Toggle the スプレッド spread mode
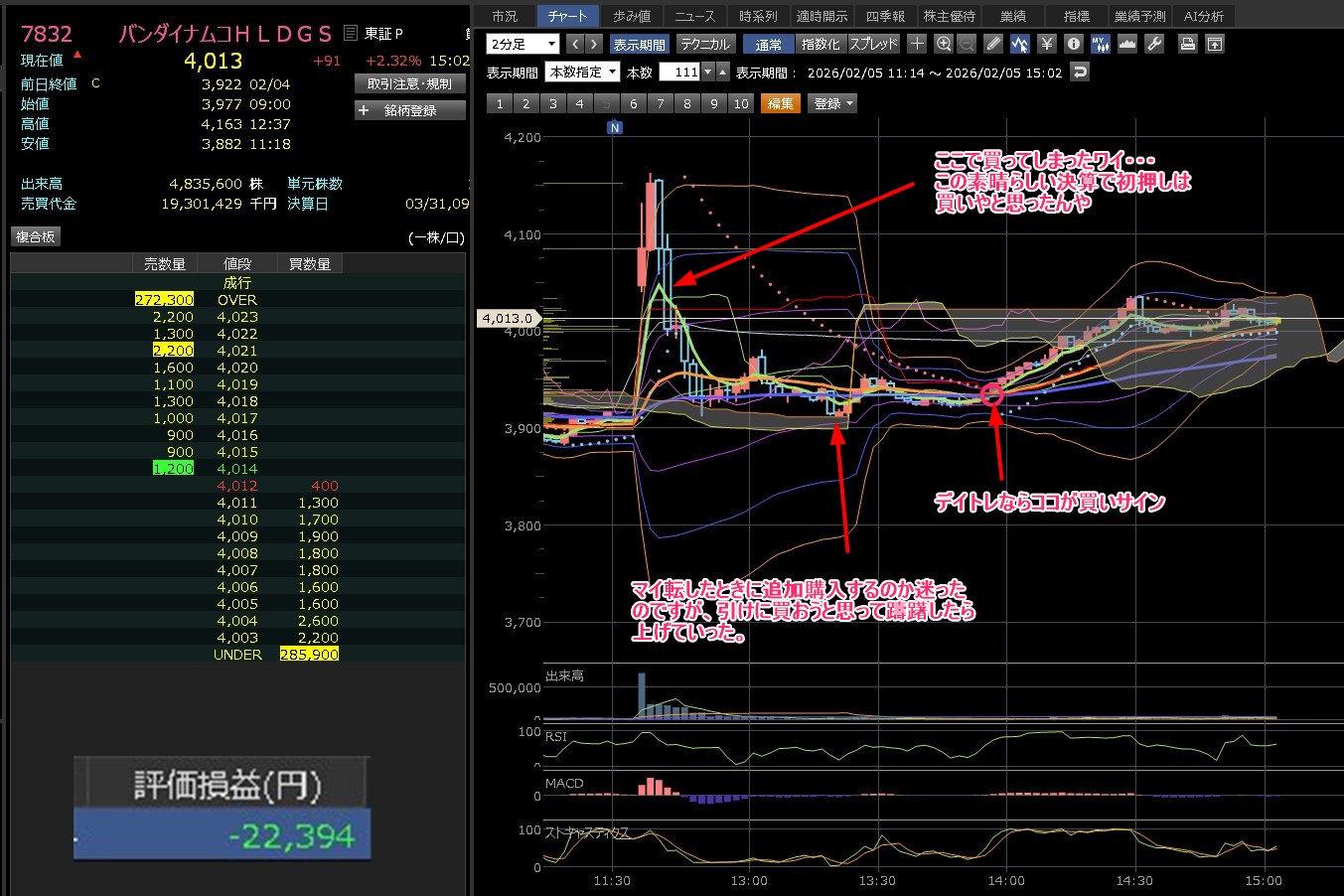Image resolution: width=1344 pixels, height=896 pixels. point(873,44)
